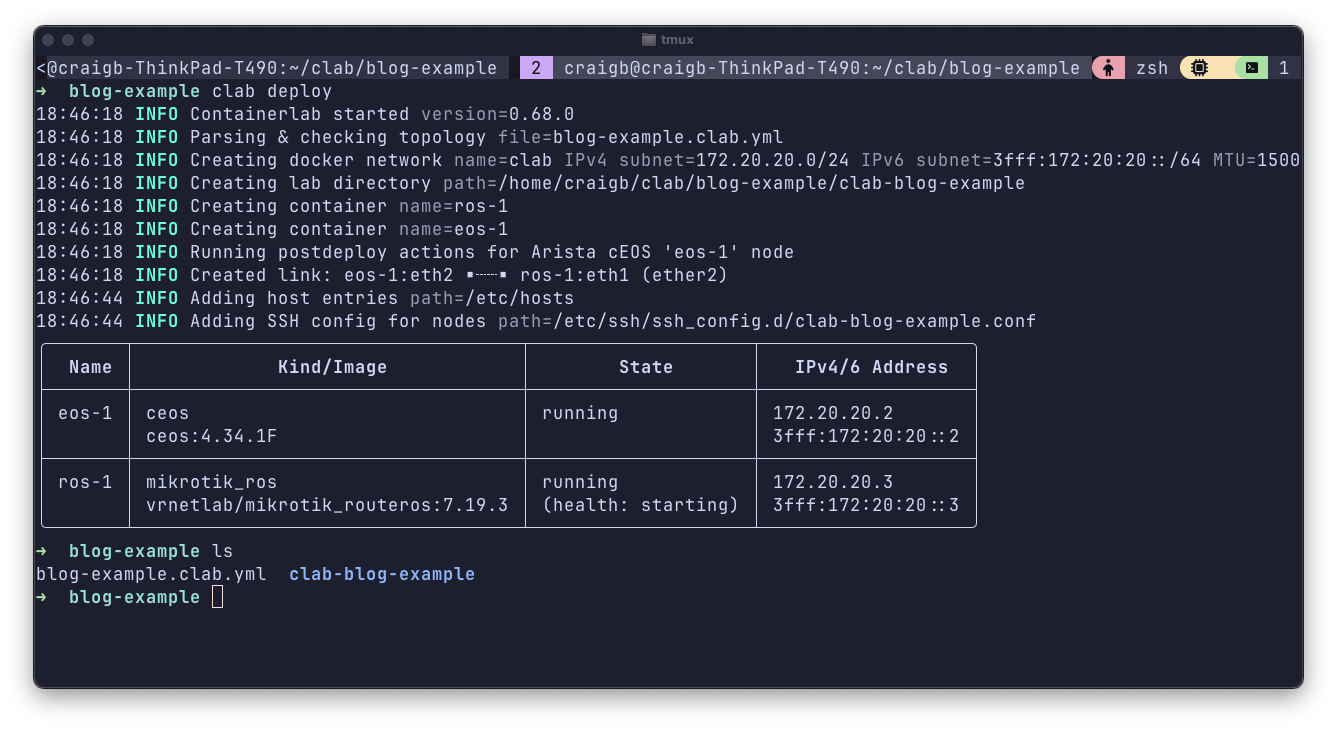This screenshot has height=730, width=1337.
Task: Click the blog-example.clab.yml file name
Action: (x=151, y=574)
